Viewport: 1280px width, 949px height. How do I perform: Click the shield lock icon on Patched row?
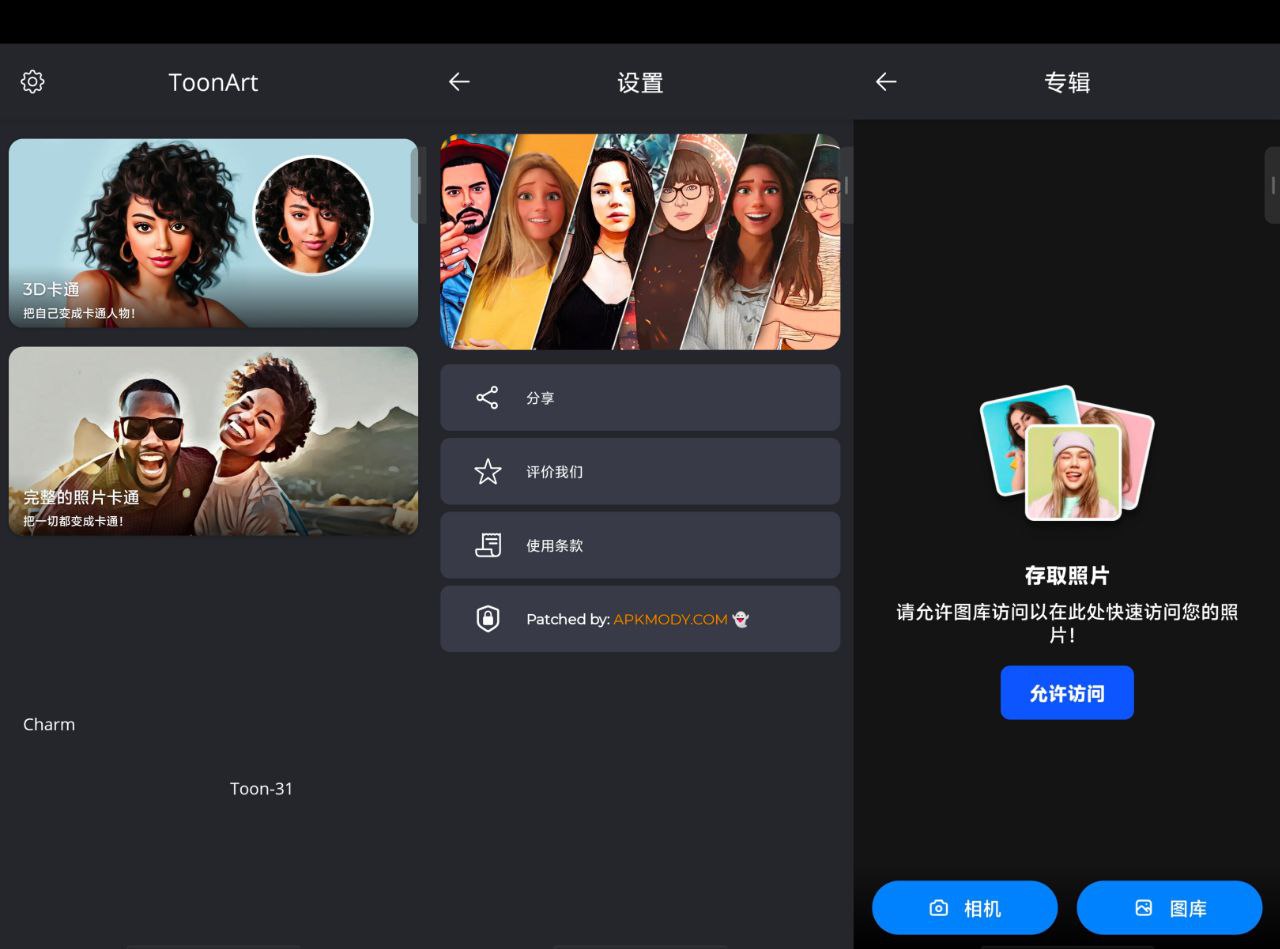(x=487, y=619)
